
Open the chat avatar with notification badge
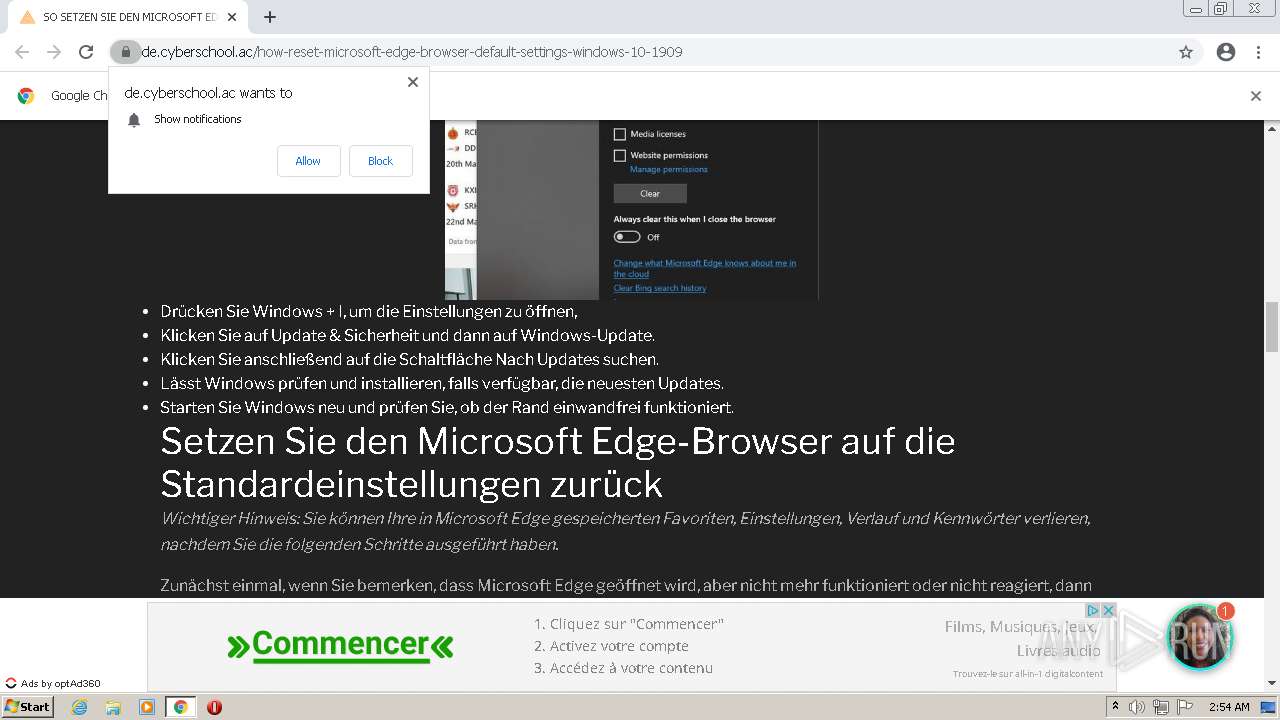[x=1199, y=637]
